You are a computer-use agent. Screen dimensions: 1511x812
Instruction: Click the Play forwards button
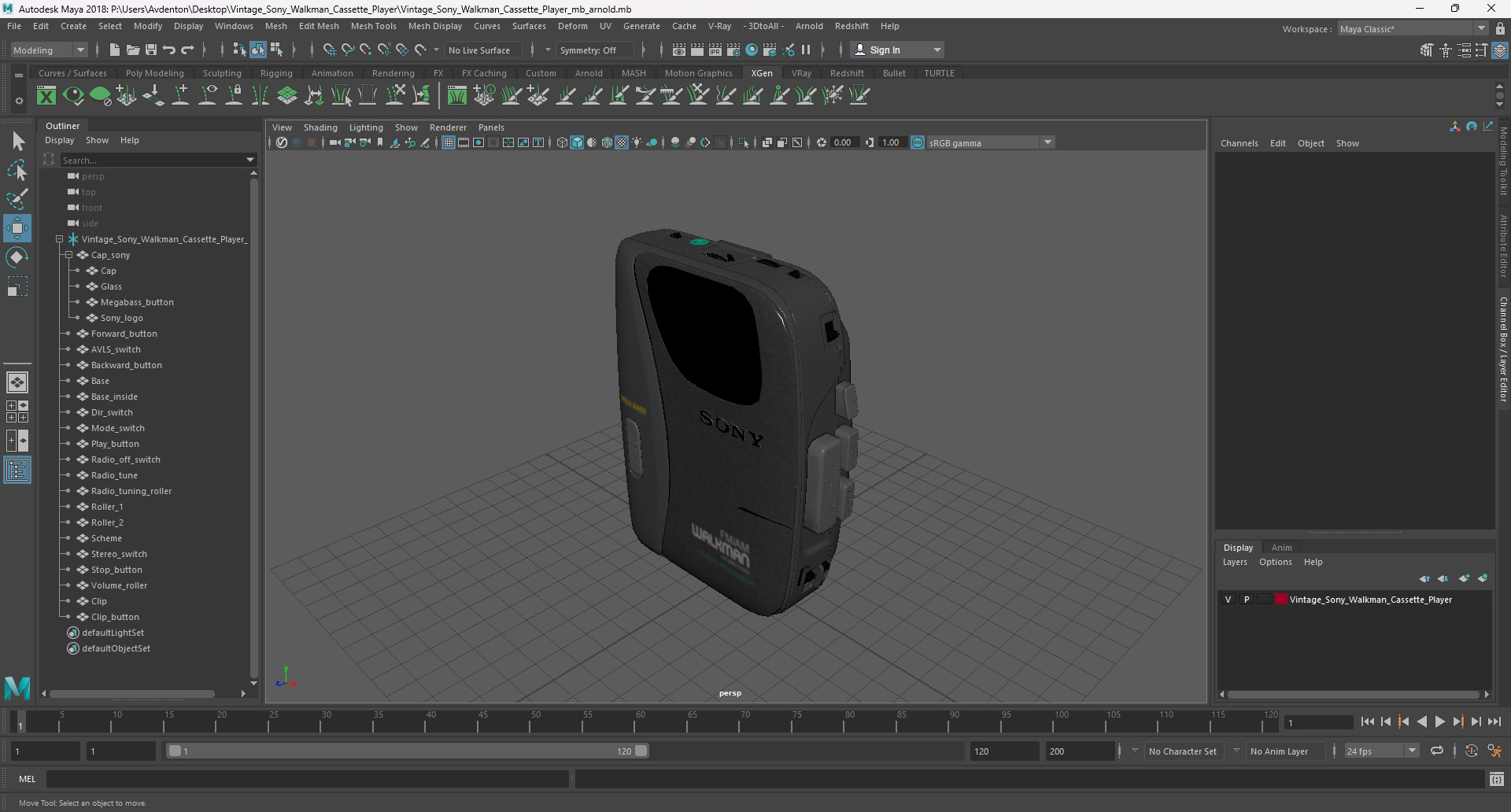click(x=1440, y=722)
